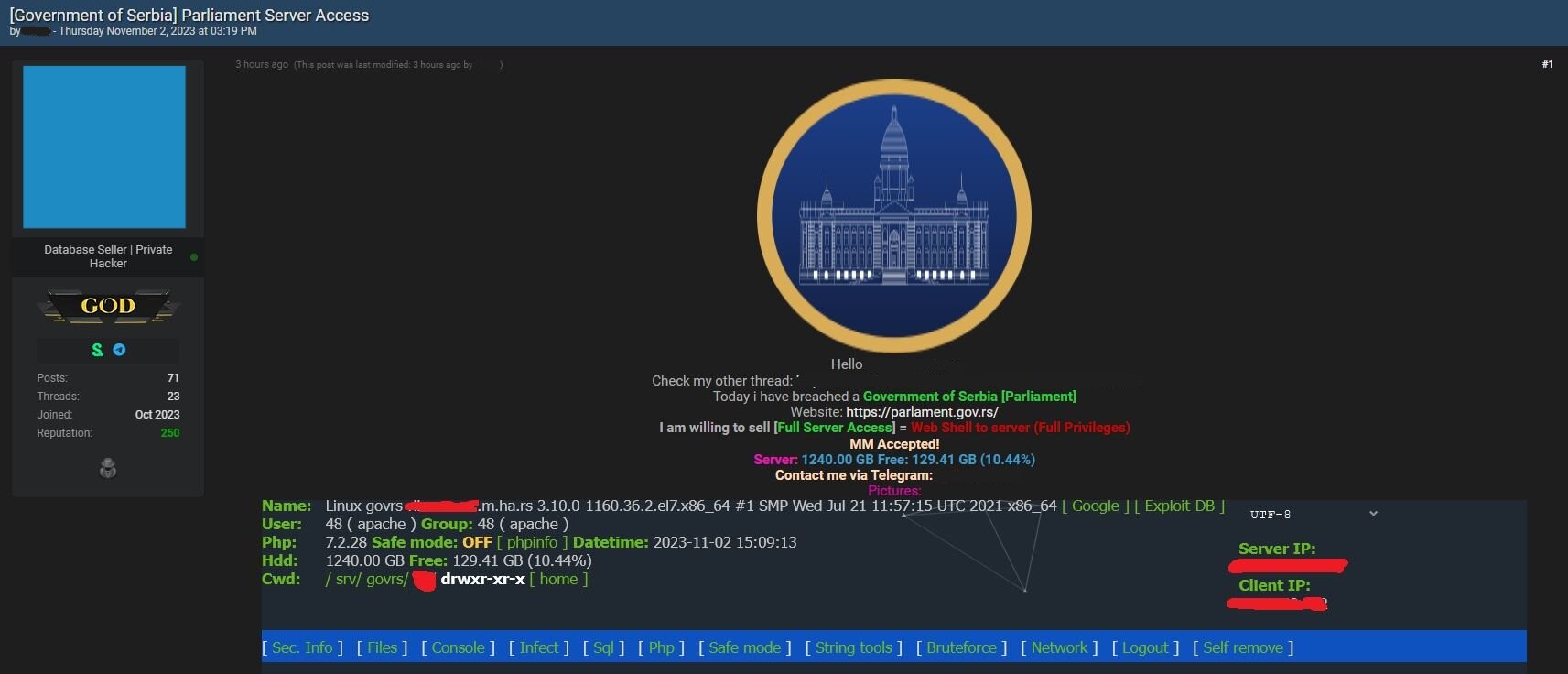Click the award medal icon under Reputation
Image resolution: width=1568 pixels, height=674 pixels.
(108, 468)
